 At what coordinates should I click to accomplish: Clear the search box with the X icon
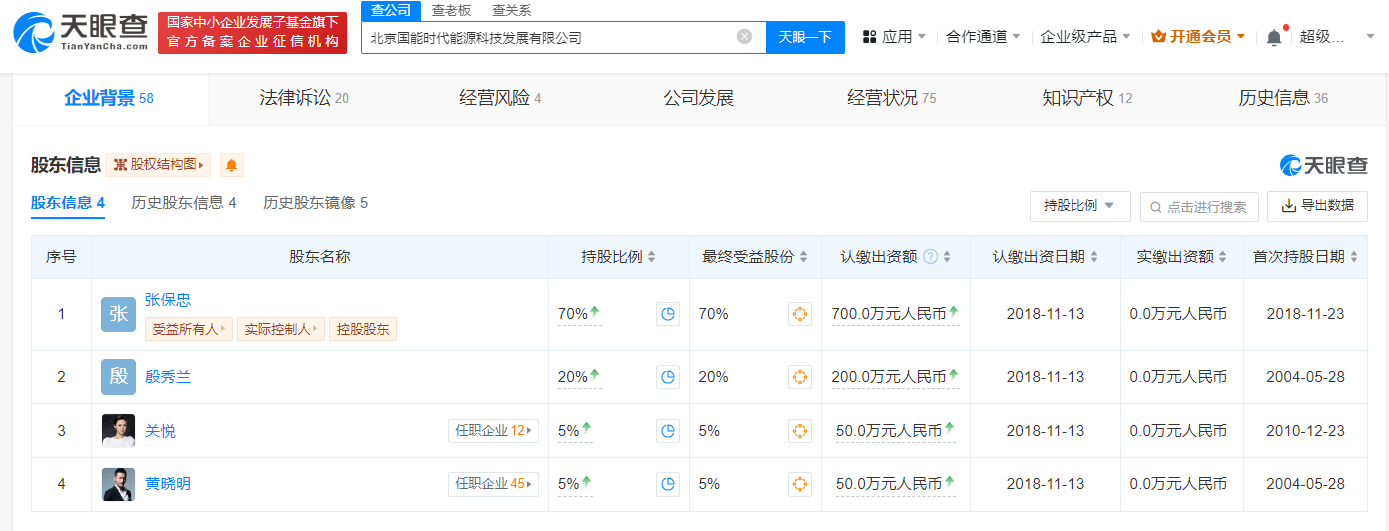coord(744,37)
